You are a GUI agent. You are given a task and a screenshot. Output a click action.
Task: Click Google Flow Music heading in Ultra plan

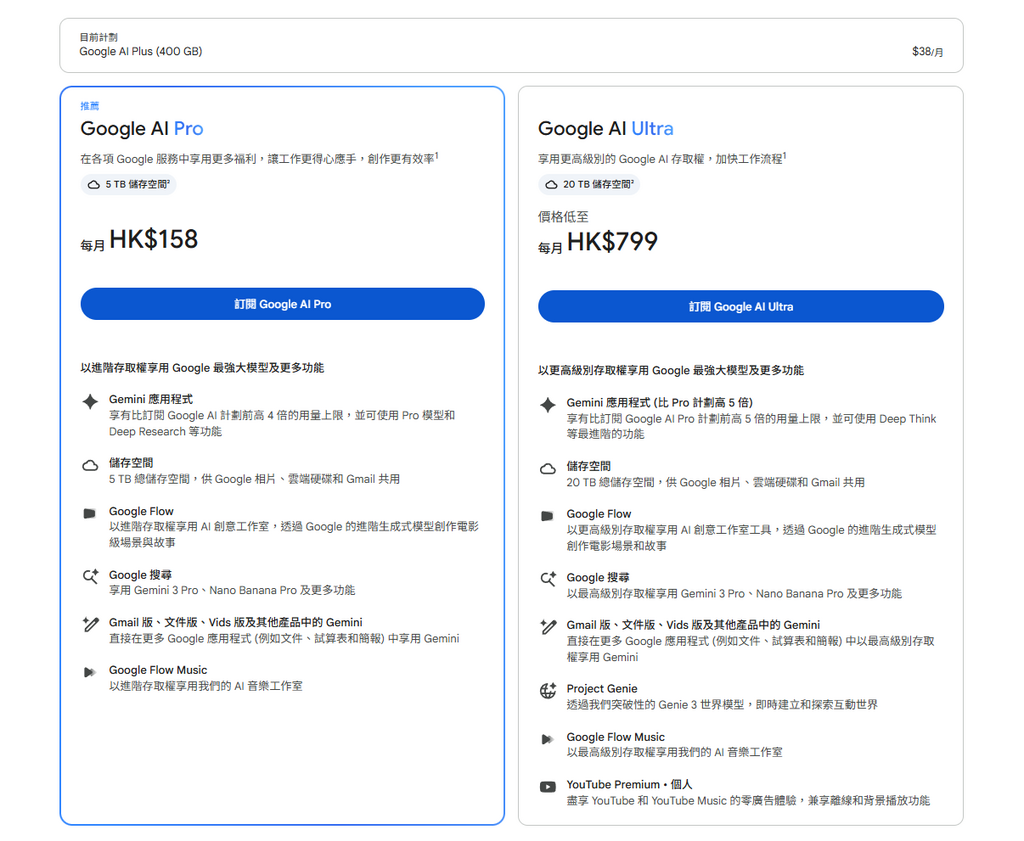coord(615,737)
